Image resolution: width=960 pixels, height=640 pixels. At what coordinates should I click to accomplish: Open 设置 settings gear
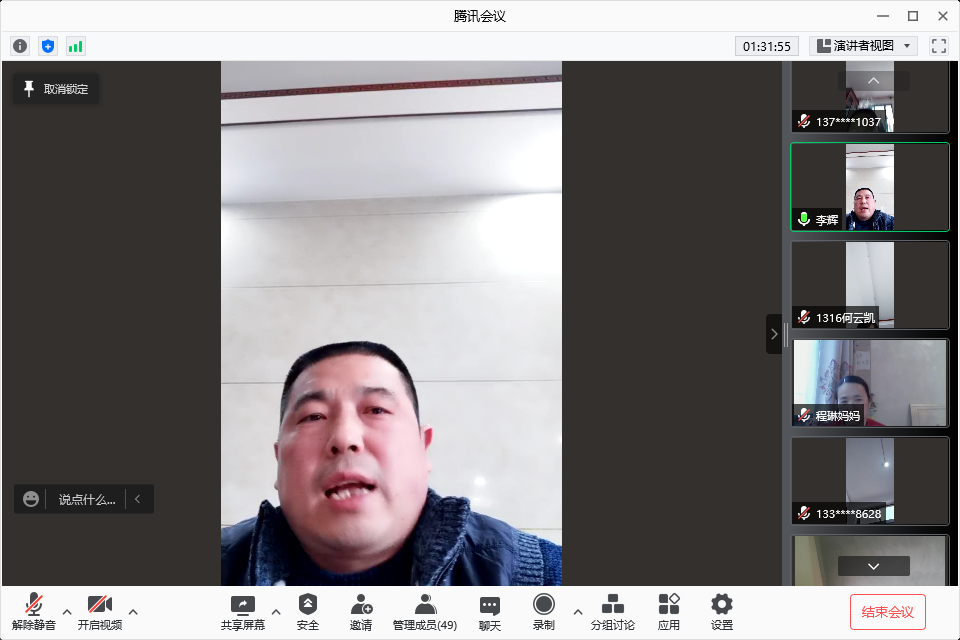(x=722, y=612)
